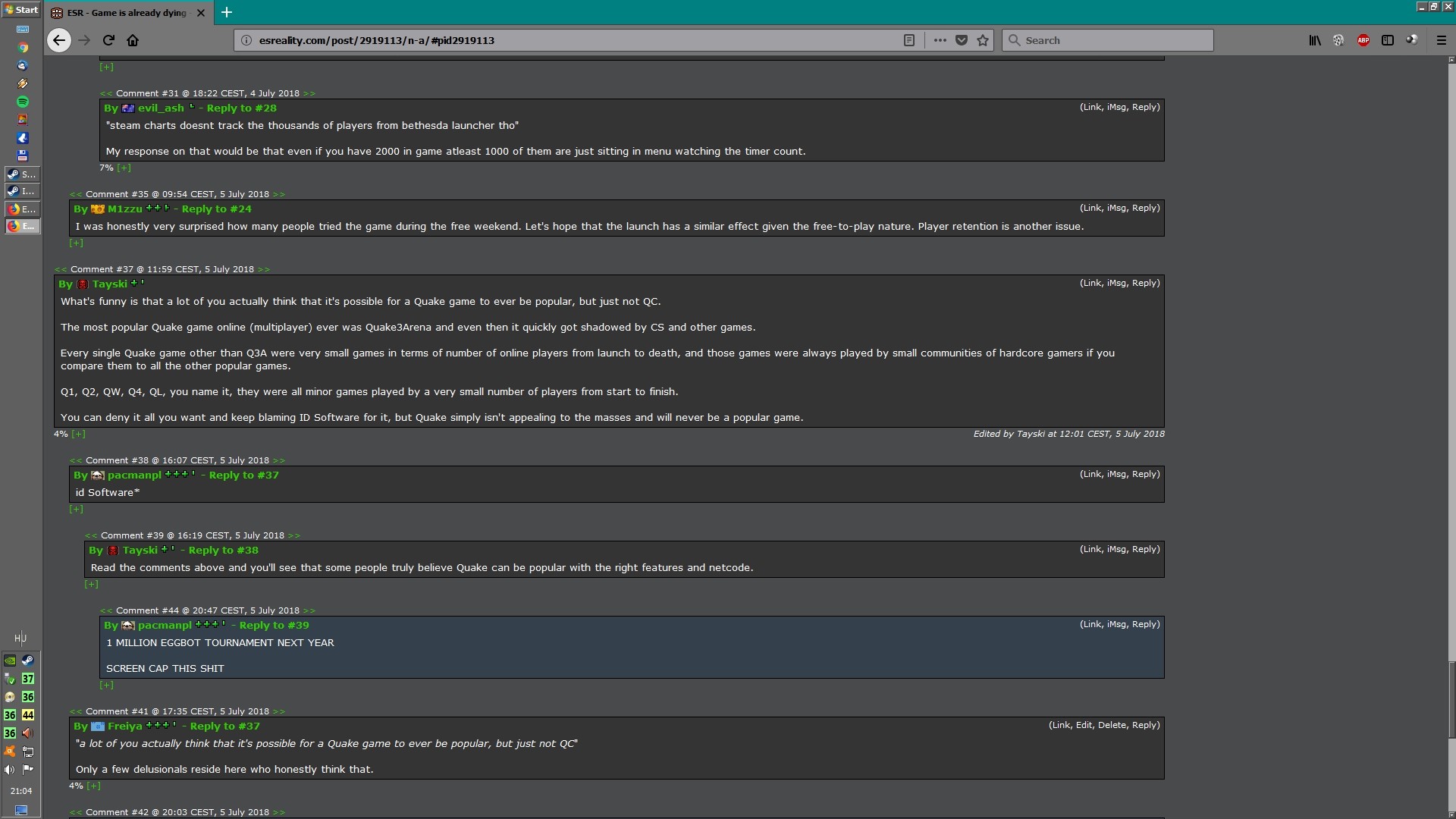
Task: Expand the [+] collapse marker in Comment #44
Action: (106, 684)
